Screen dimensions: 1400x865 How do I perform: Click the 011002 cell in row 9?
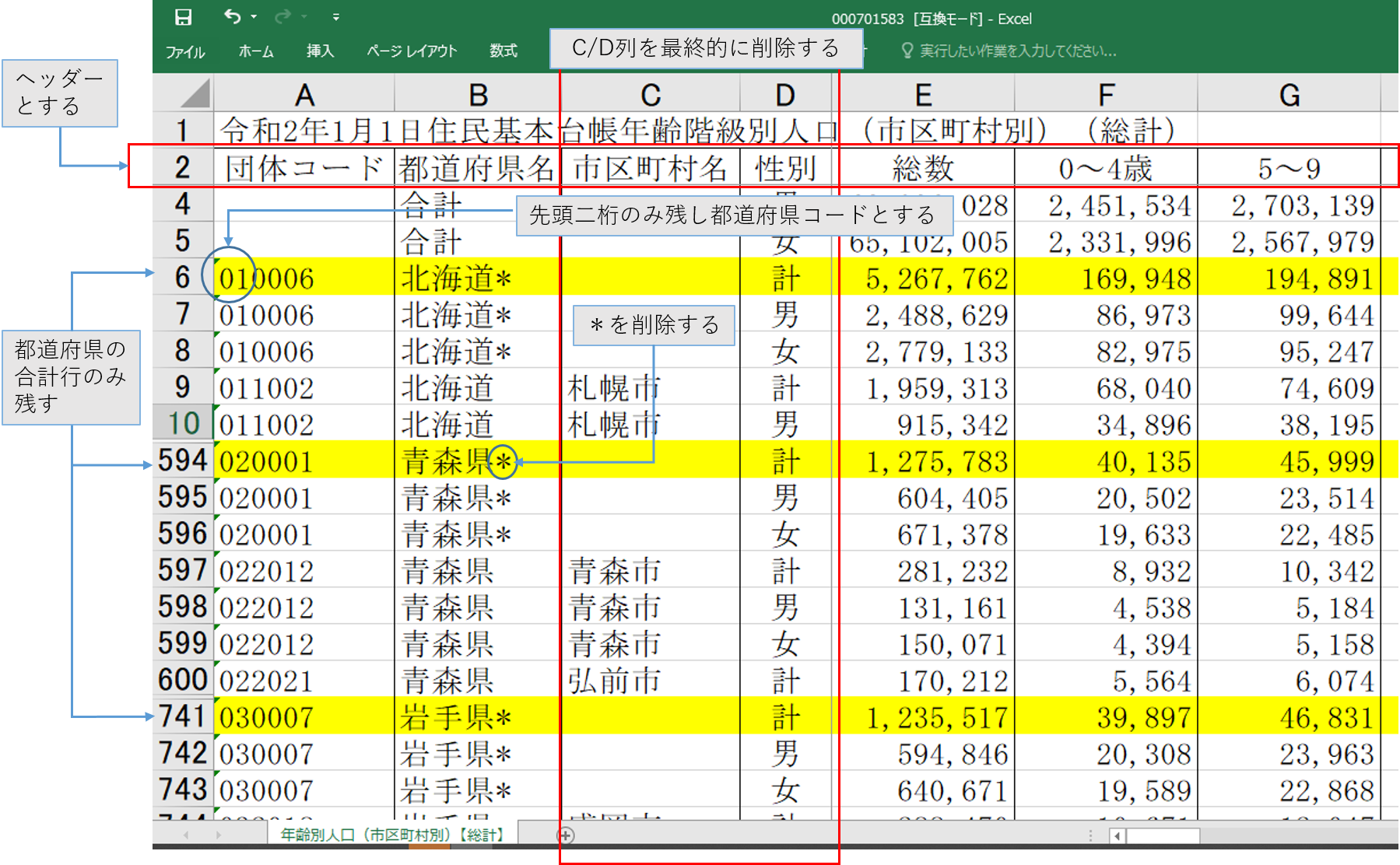[x=304, y=387]
